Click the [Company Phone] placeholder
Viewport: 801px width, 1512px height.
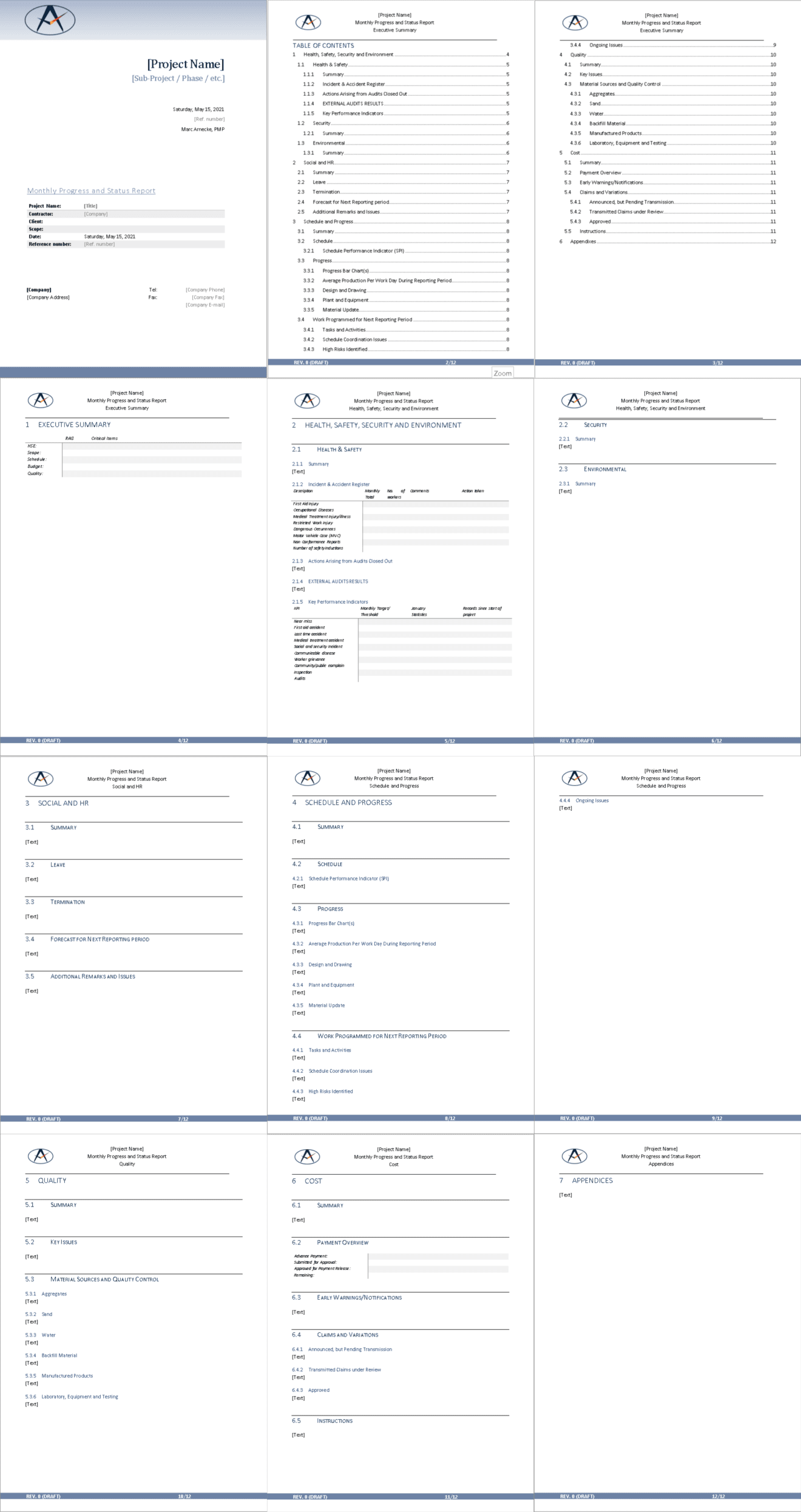pos(205,289)
